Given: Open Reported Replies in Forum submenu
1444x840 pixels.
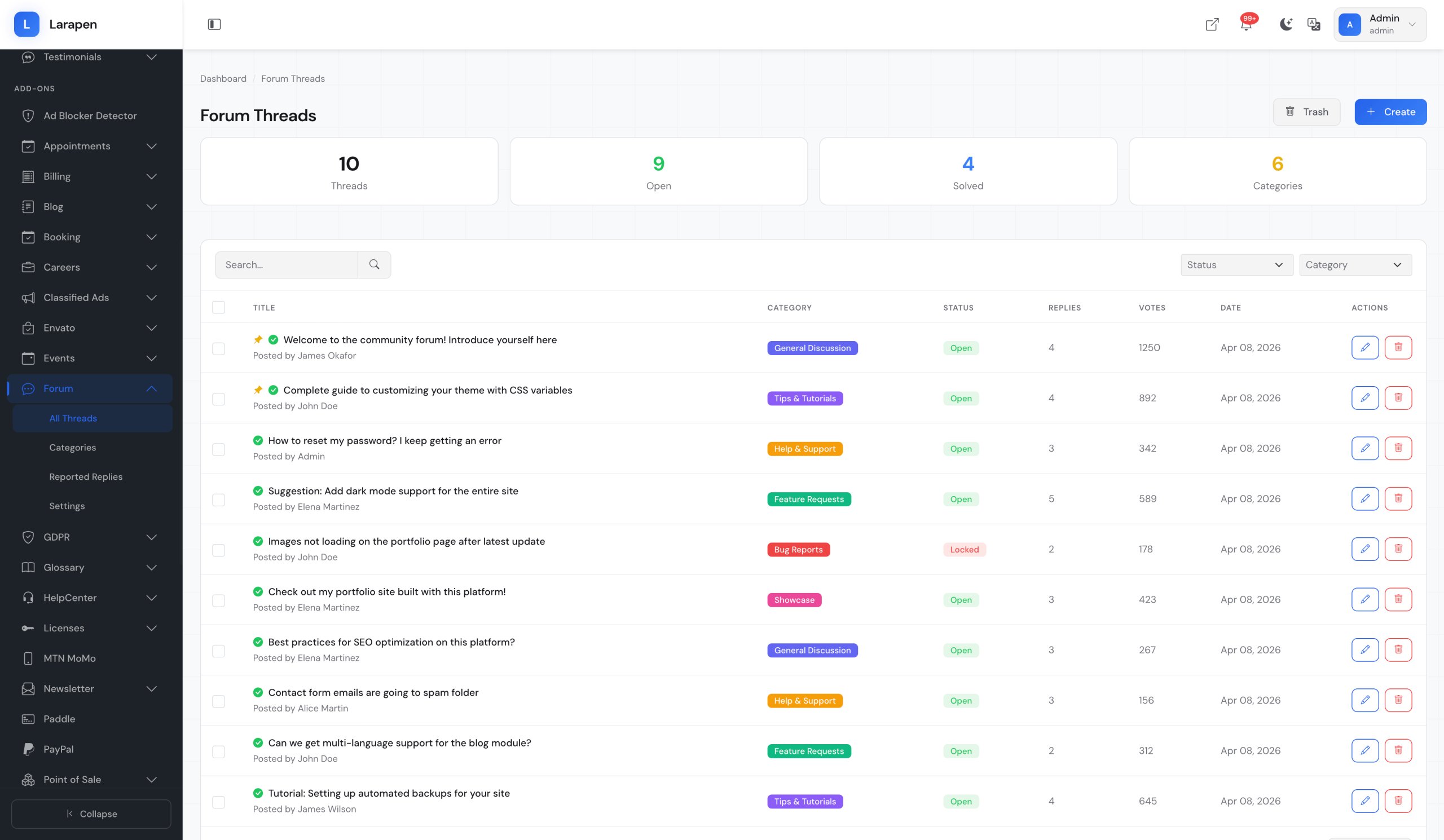Looking at the screenshot, I should pyautogui.click(x=86, y=476).
